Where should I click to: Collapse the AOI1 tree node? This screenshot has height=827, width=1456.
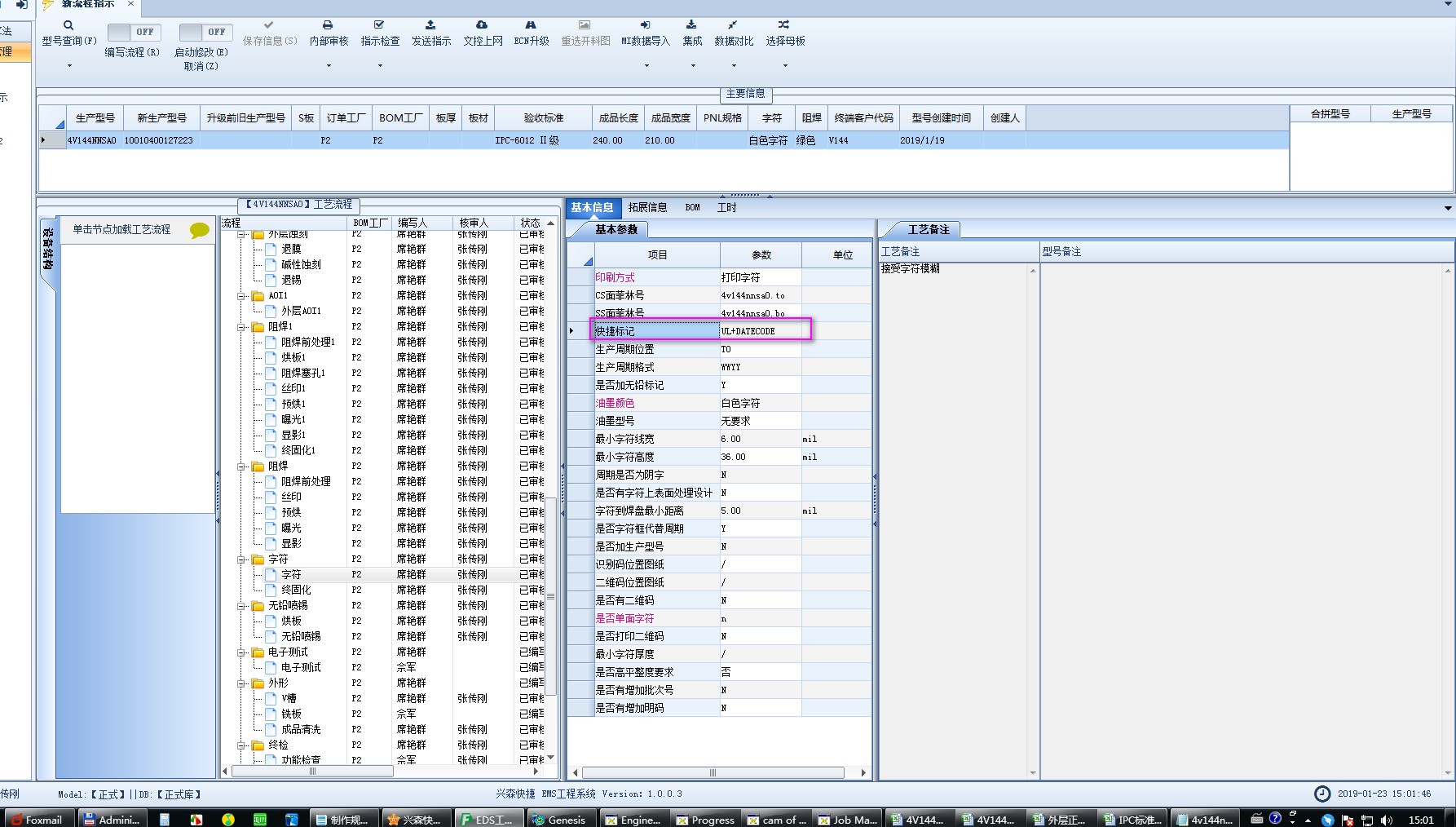point(241,296)
